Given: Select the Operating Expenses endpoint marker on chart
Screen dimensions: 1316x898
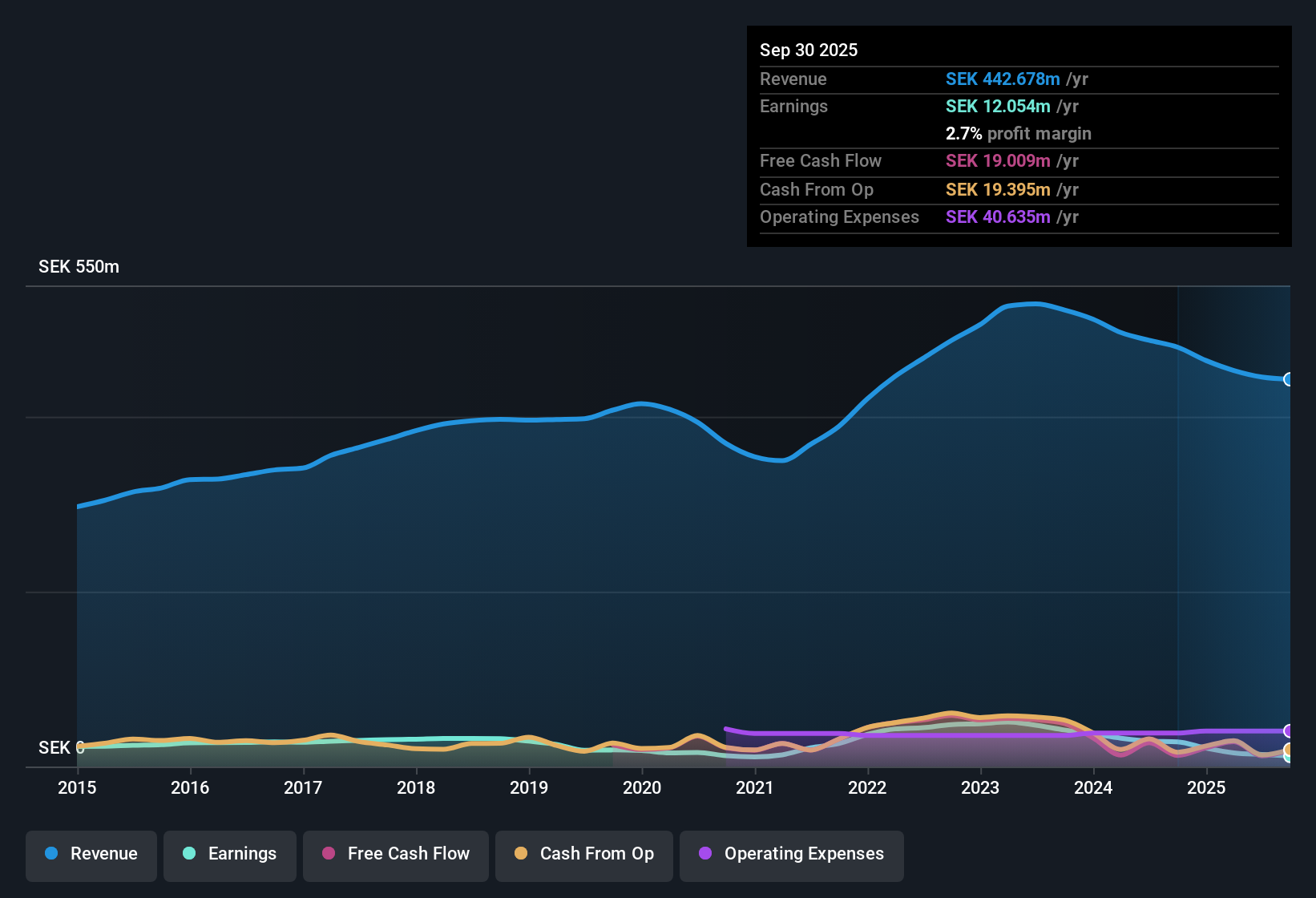Looking at the screenshot, I should coord(1290,730).
